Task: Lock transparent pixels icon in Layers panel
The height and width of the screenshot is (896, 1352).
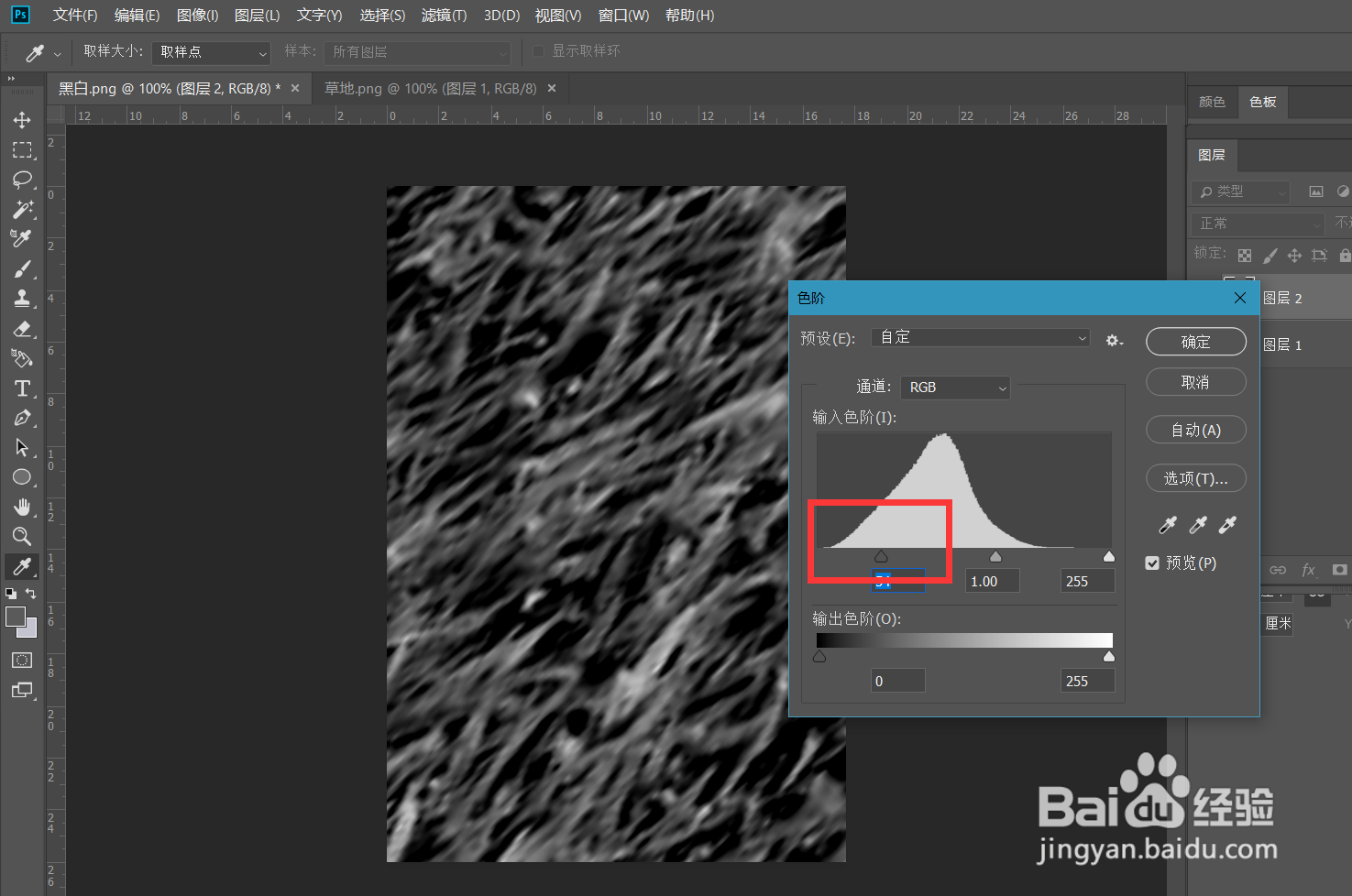Action: [1245, 256]
